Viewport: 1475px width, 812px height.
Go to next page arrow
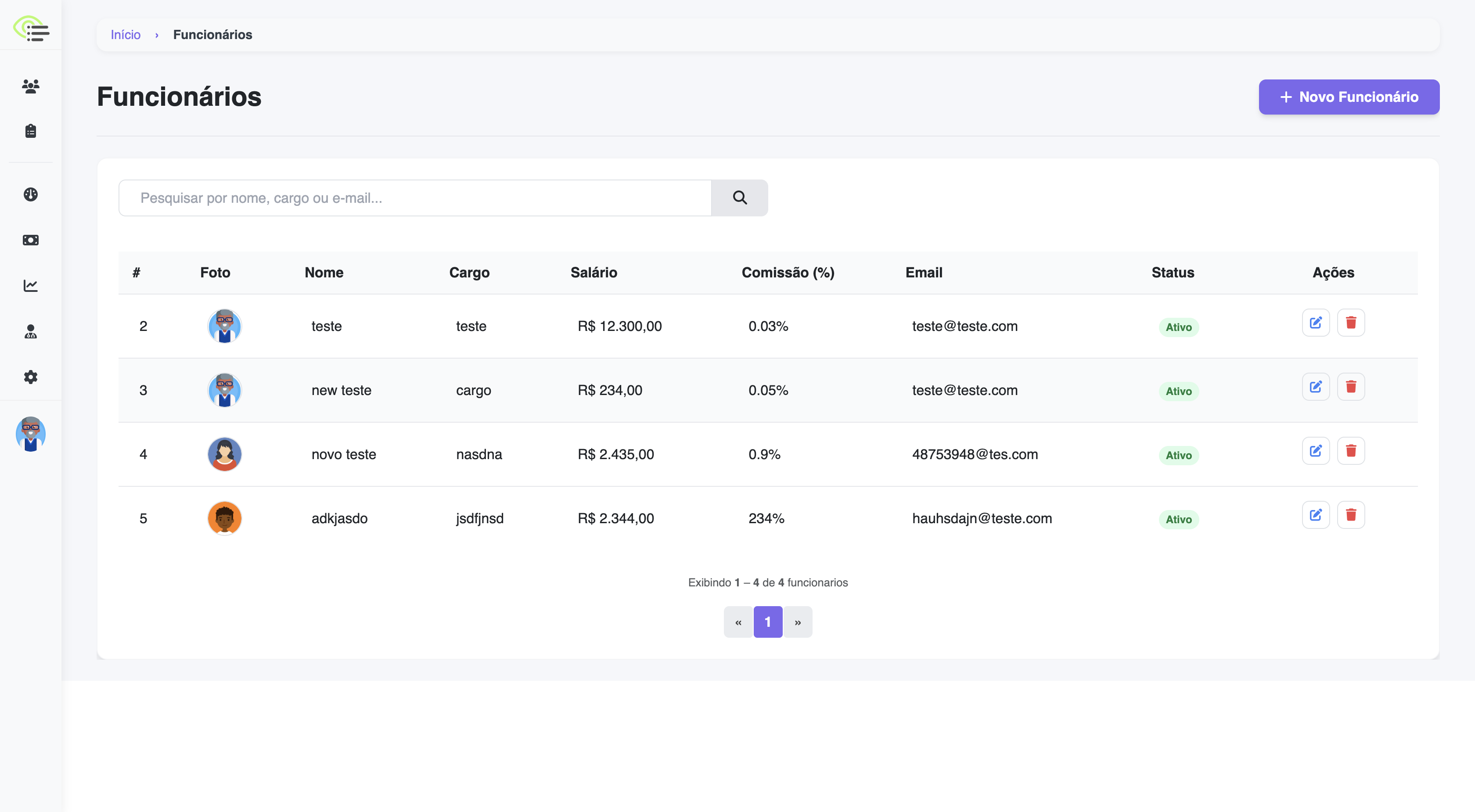[x=798, y=622]
